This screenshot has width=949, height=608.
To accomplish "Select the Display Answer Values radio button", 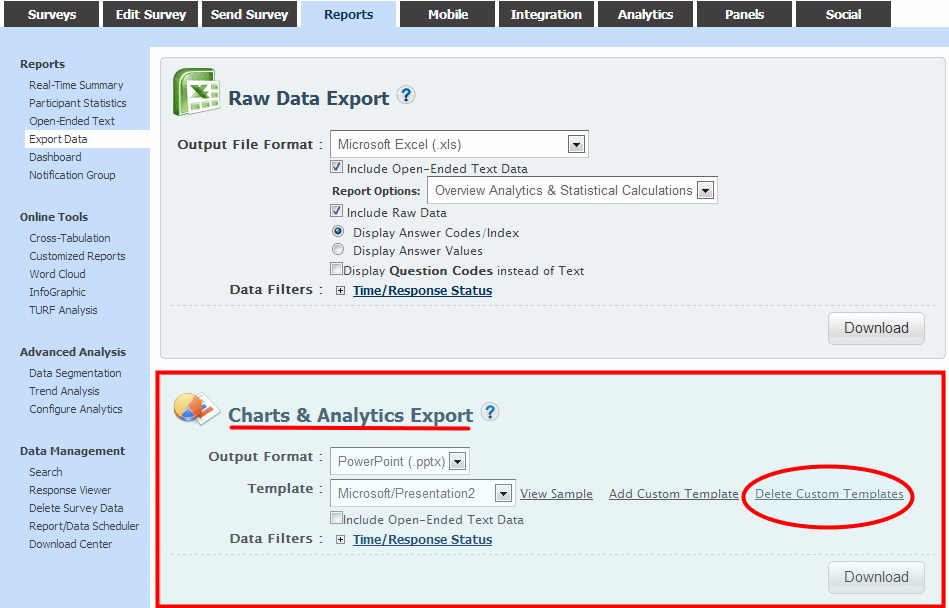I will pos(338,250).
